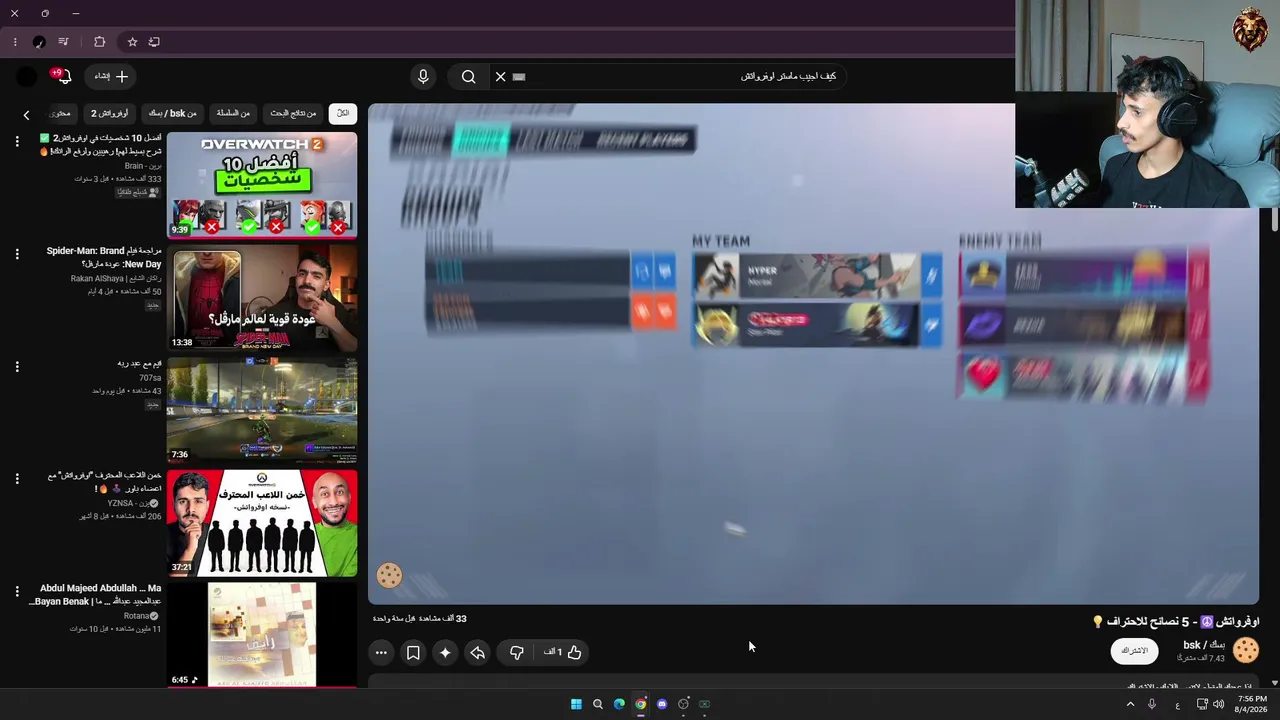1280x720 pixels.
Task: Open options for the 707sa video
Action: click(17, 367)
